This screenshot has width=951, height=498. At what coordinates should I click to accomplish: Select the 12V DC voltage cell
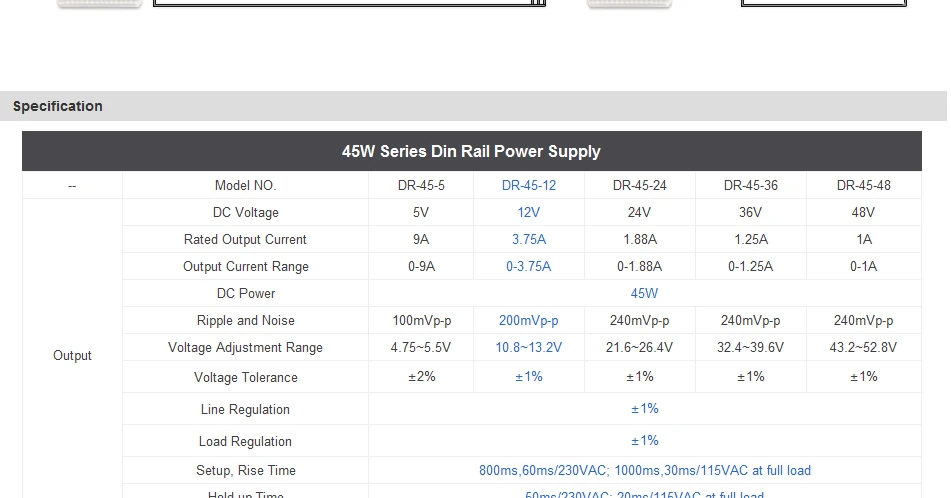coord(528,212)
